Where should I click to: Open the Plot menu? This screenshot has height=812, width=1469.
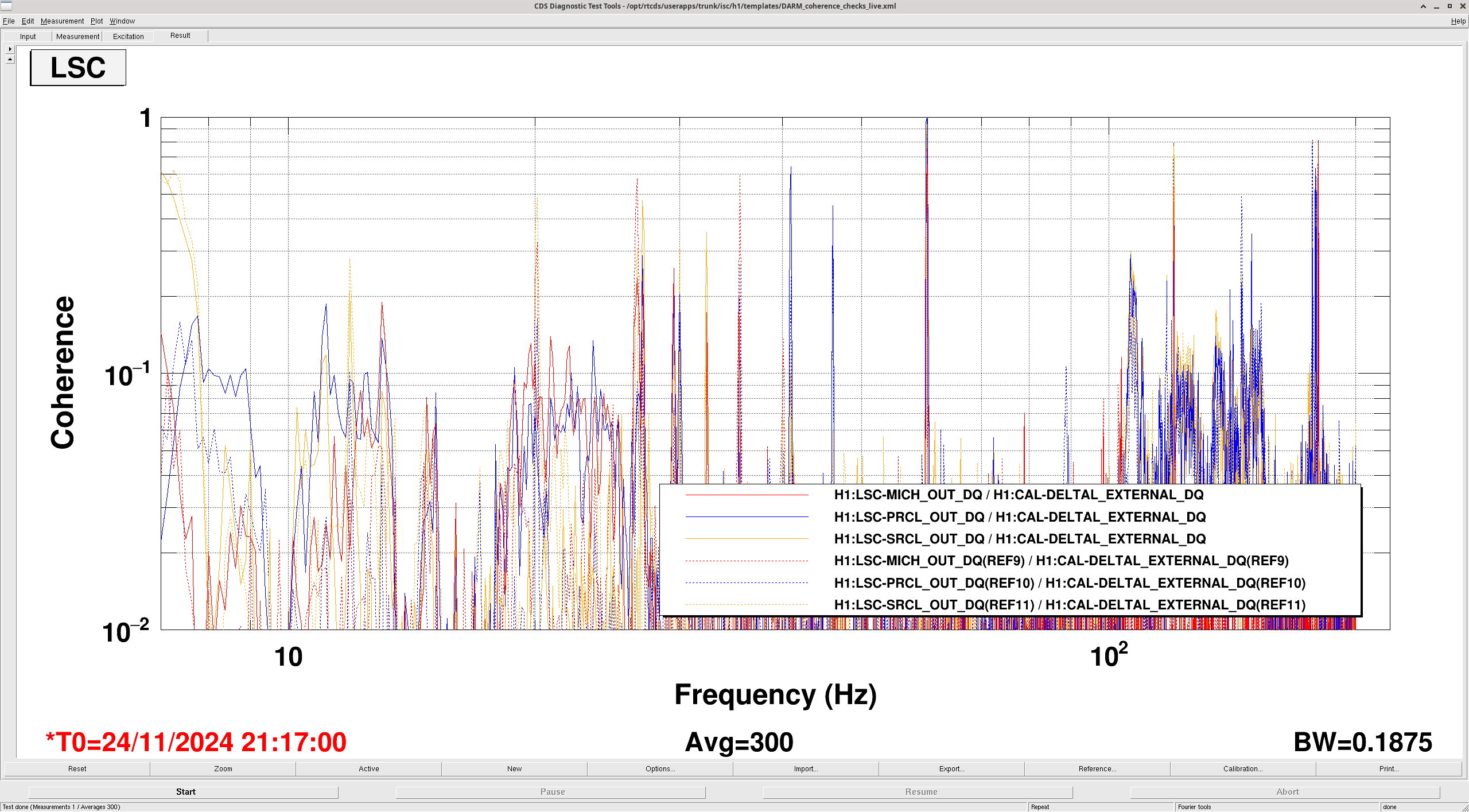[x=96, y=21]
